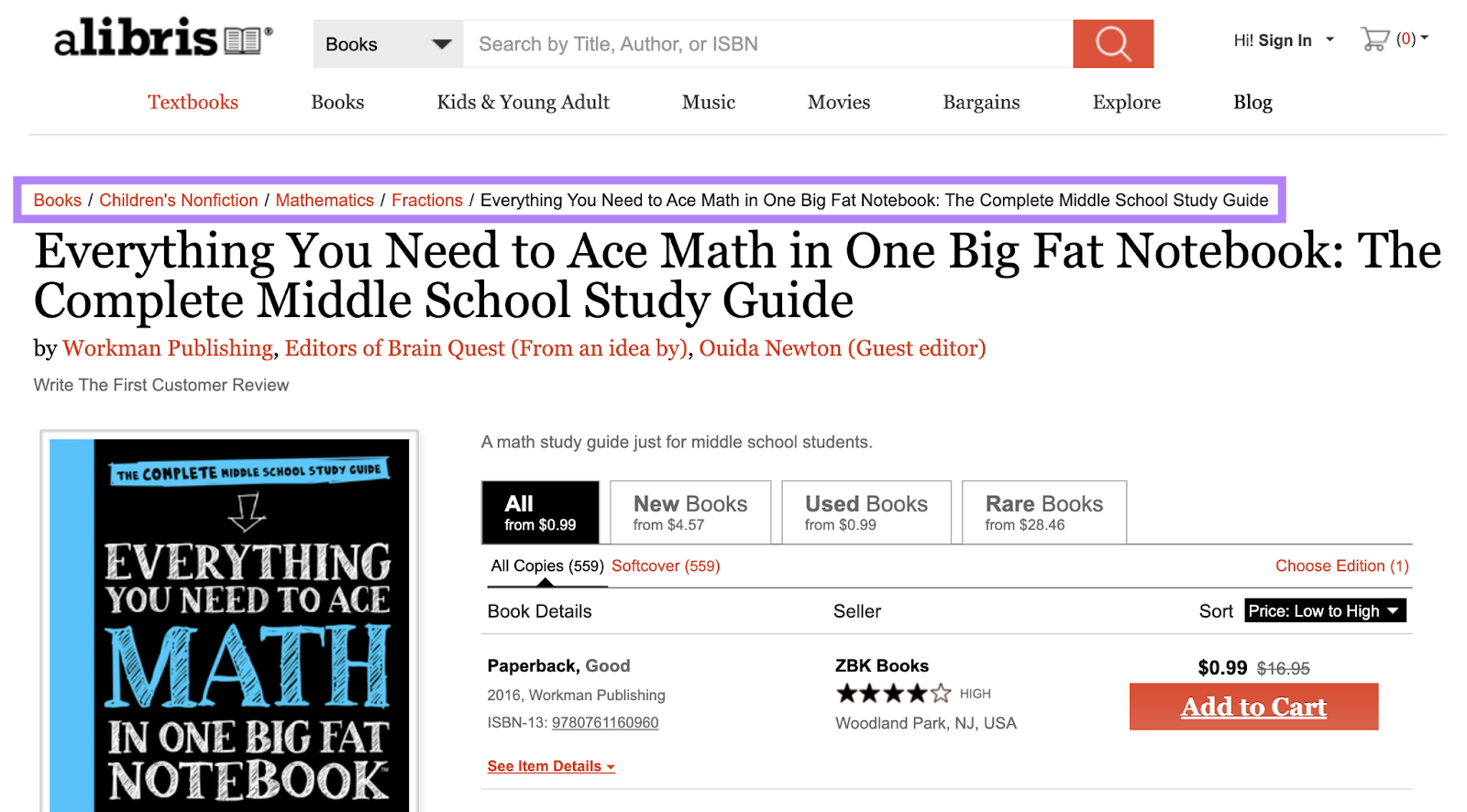Click Paperback, Good condition text

[x=558, y=666]
